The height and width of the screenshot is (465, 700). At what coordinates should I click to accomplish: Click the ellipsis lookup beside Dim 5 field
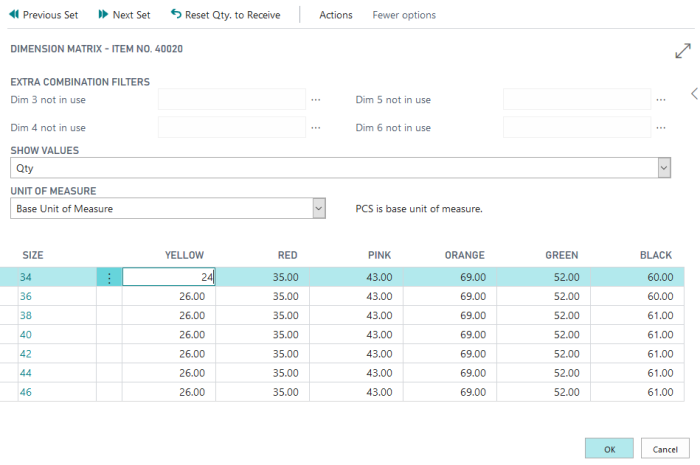coord(661,99)
